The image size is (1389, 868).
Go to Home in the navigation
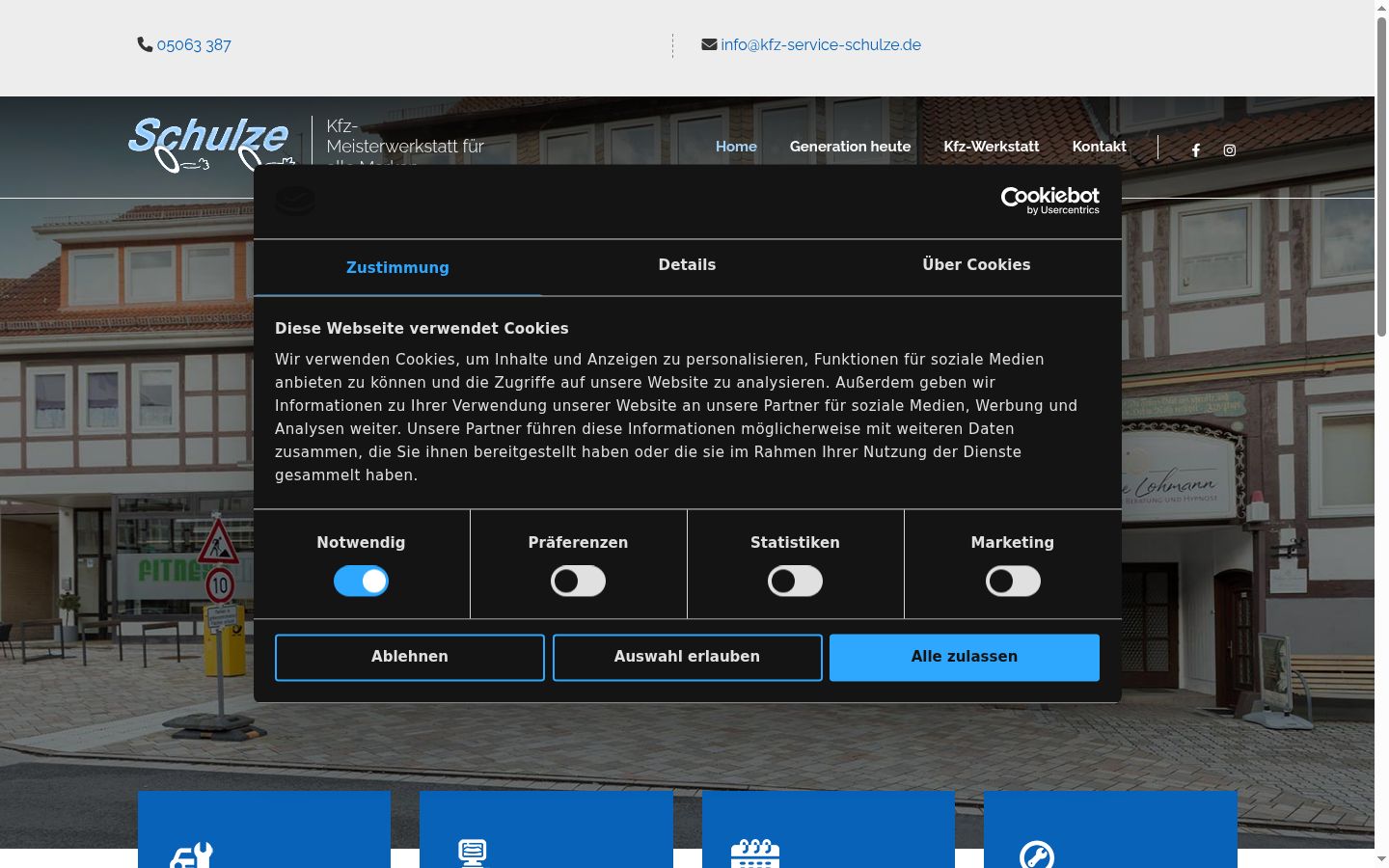pyautogui.click(x=736, y=147)
